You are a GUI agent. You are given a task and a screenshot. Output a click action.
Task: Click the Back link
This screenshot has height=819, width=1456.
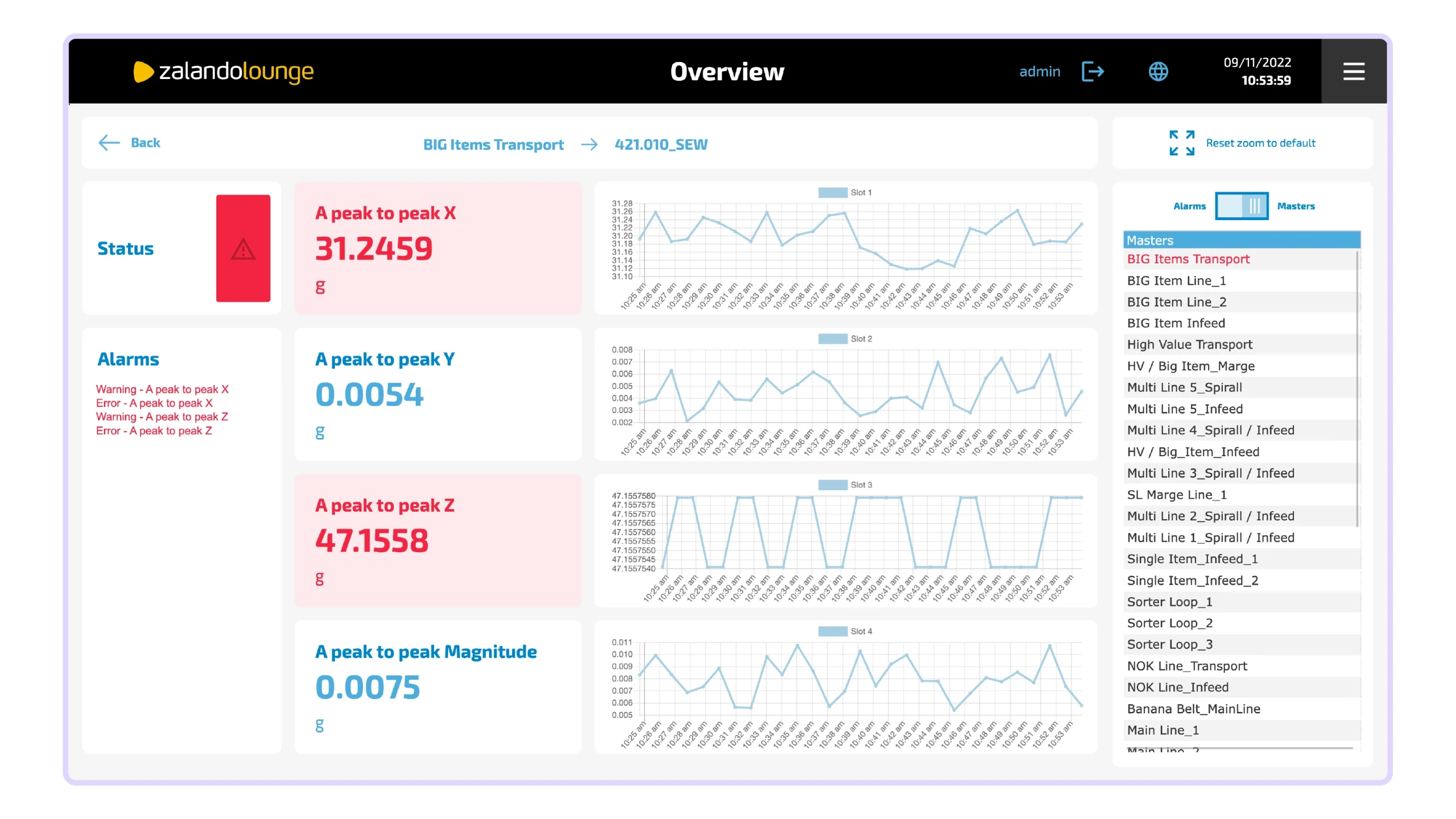(146, 143)
